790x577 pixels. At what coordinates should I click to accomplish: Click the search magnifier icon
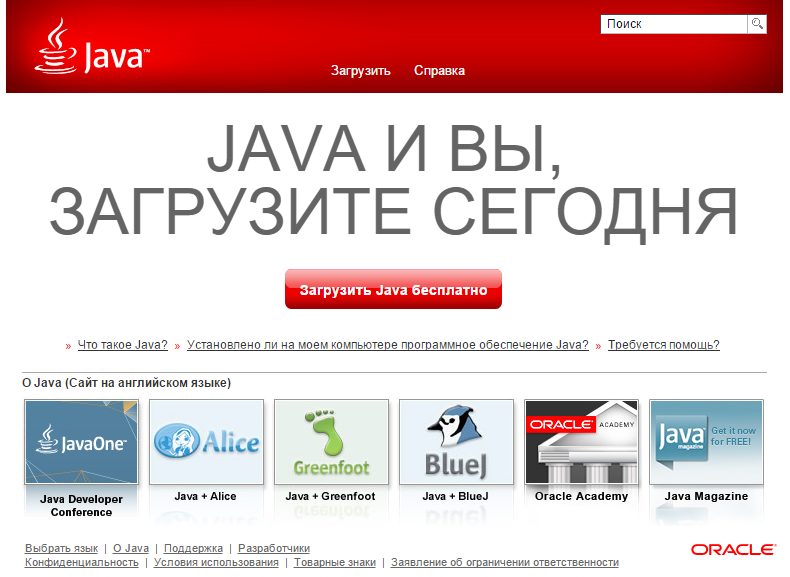coord(758,24)
